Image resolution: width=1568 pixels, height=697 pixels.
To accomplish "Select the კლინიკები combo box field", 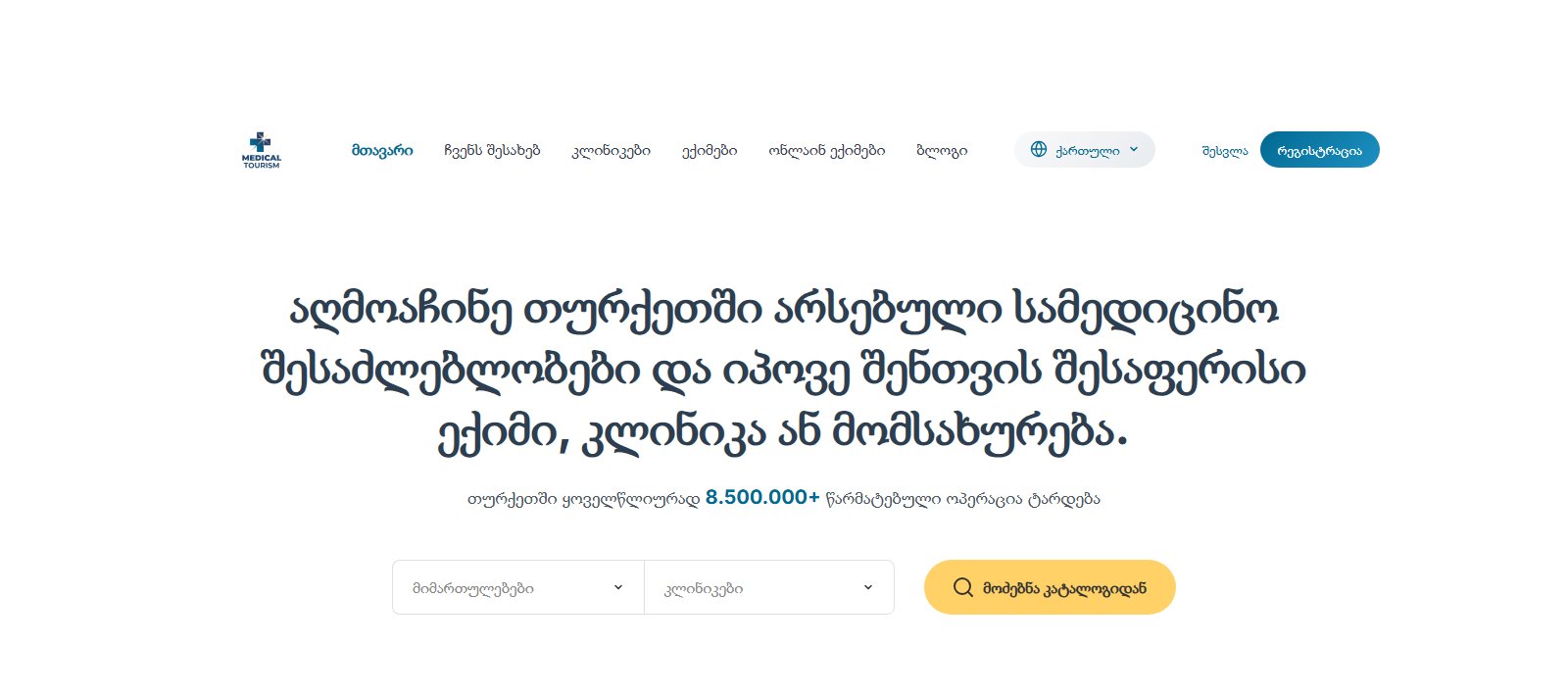I will pos(769,587).
